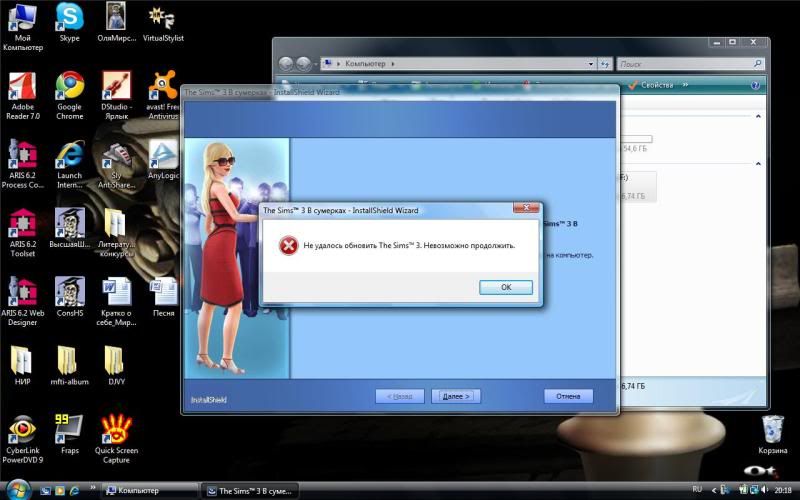Click OK in the Sims 3 error dialog
The image size is (800, 500).
(x=506, y=287)
